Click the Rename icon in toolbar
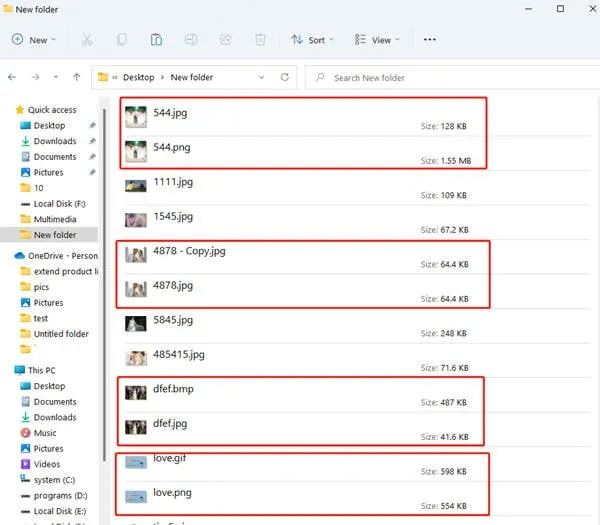The image size is (600, 525). pos(191,39)
